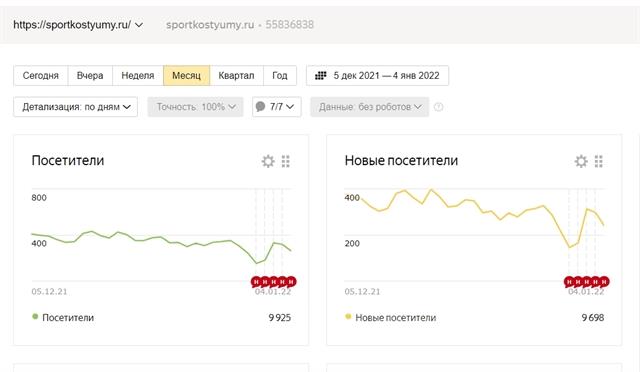Click the help question mark after Данные
Viewport: 640px width, 372px height.
click(438, 107)
